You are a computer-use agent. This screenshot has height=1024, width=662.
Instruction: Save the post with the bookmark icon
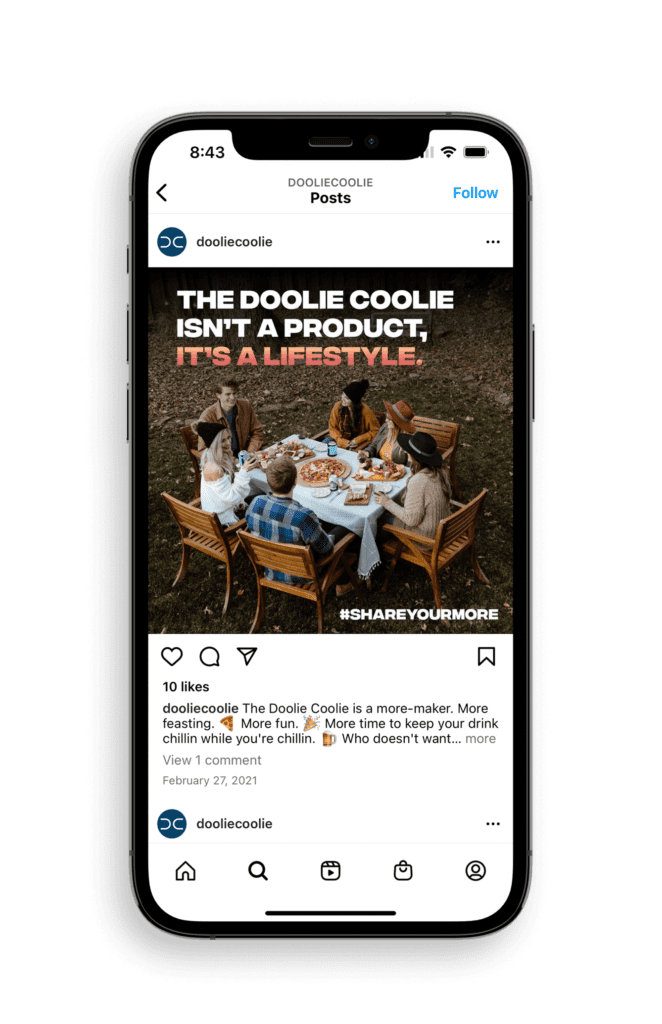point(486,656)
